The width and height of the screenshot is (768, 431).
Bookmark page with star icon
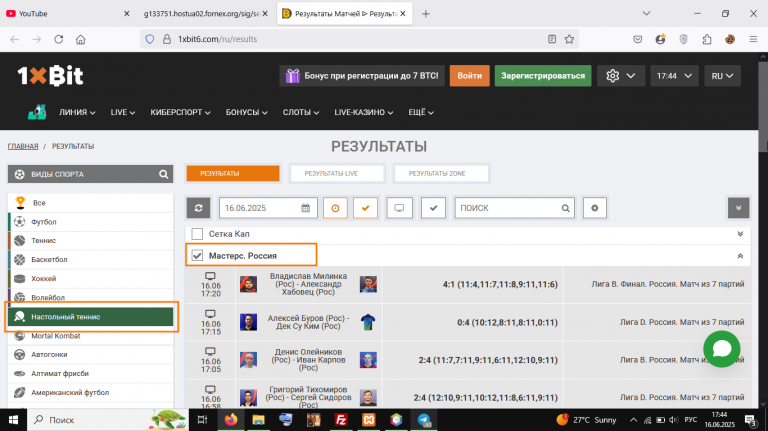coord(569,39)
